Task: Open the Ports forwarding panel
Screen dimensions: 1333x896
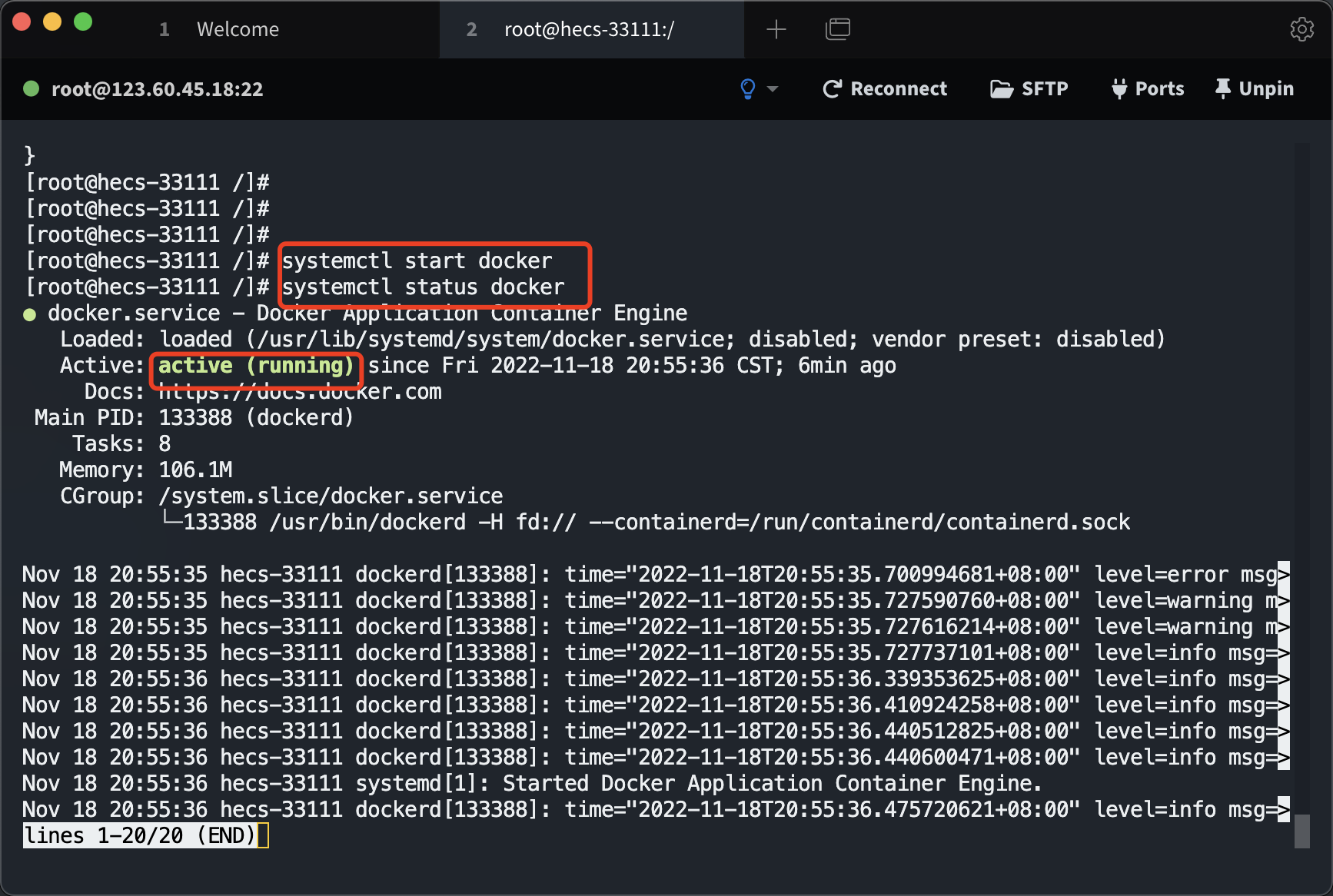Action: point(1148,89)
